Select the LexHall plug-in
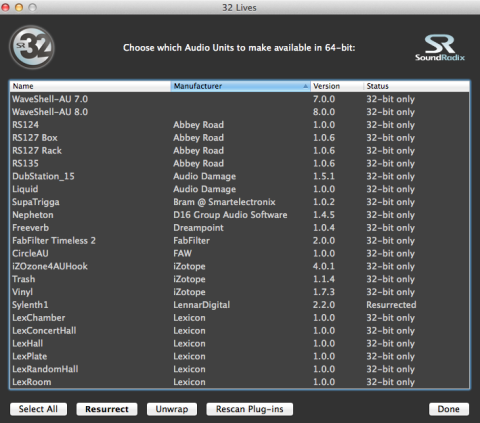 (240, 344)
